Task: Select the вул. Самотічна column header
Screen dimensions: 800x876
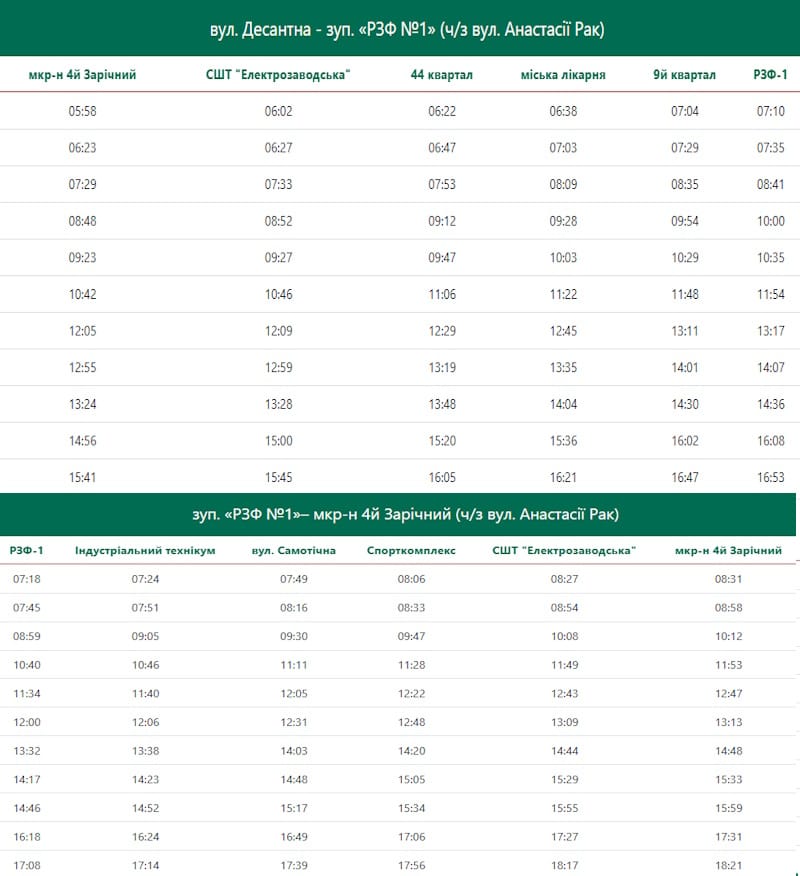Action: pyautogui.click(x=293, y=550)
